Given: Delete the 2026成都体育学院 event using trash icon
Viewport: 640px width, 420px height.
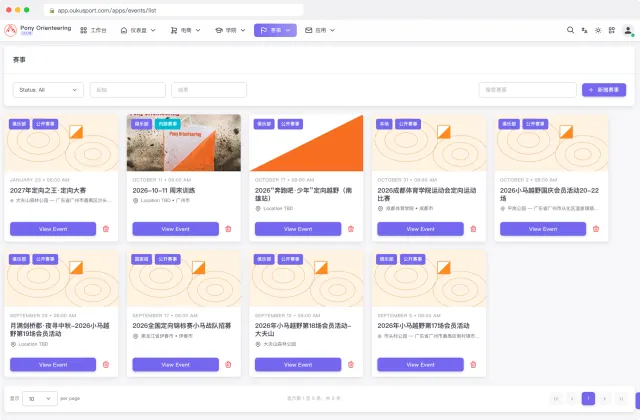Looking at the screenshot, I should click(x=473, y=229).
